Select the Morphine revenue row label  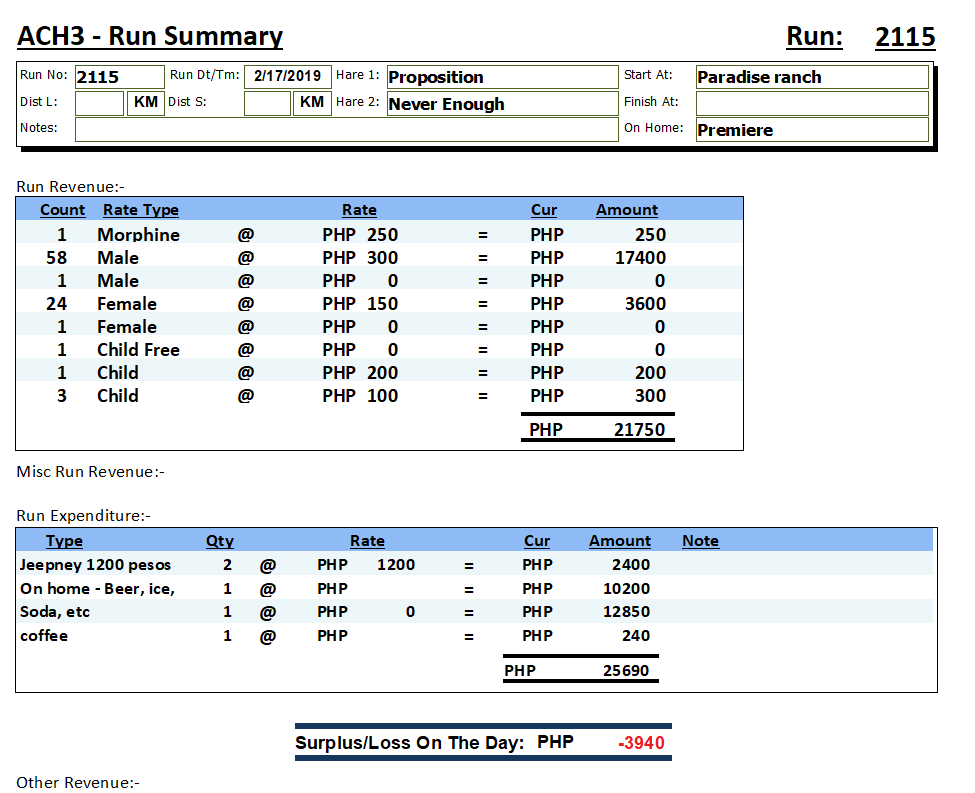[x=138, y=235]
